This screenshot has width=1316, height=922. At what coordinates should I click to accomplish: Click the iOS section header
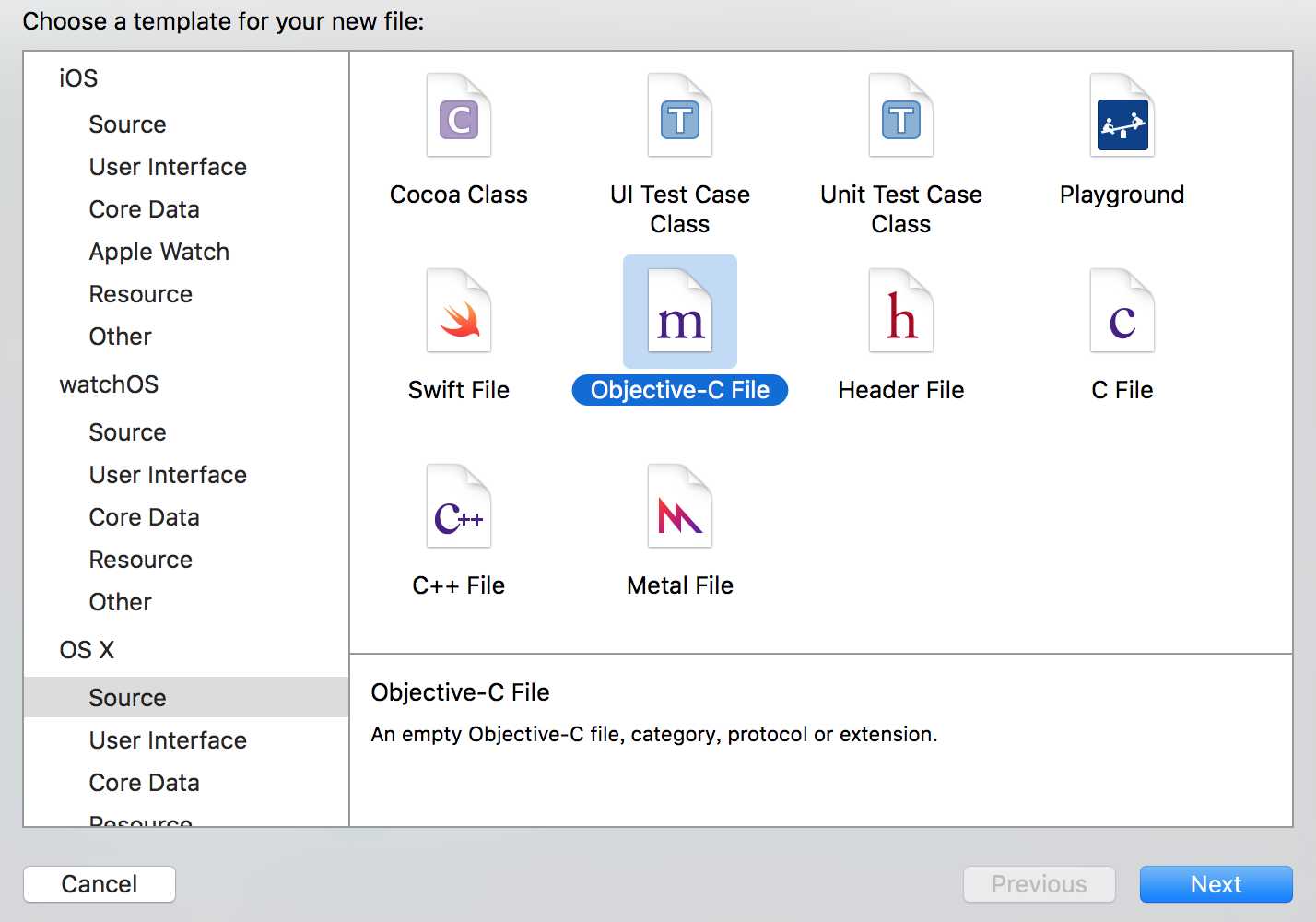78,78
